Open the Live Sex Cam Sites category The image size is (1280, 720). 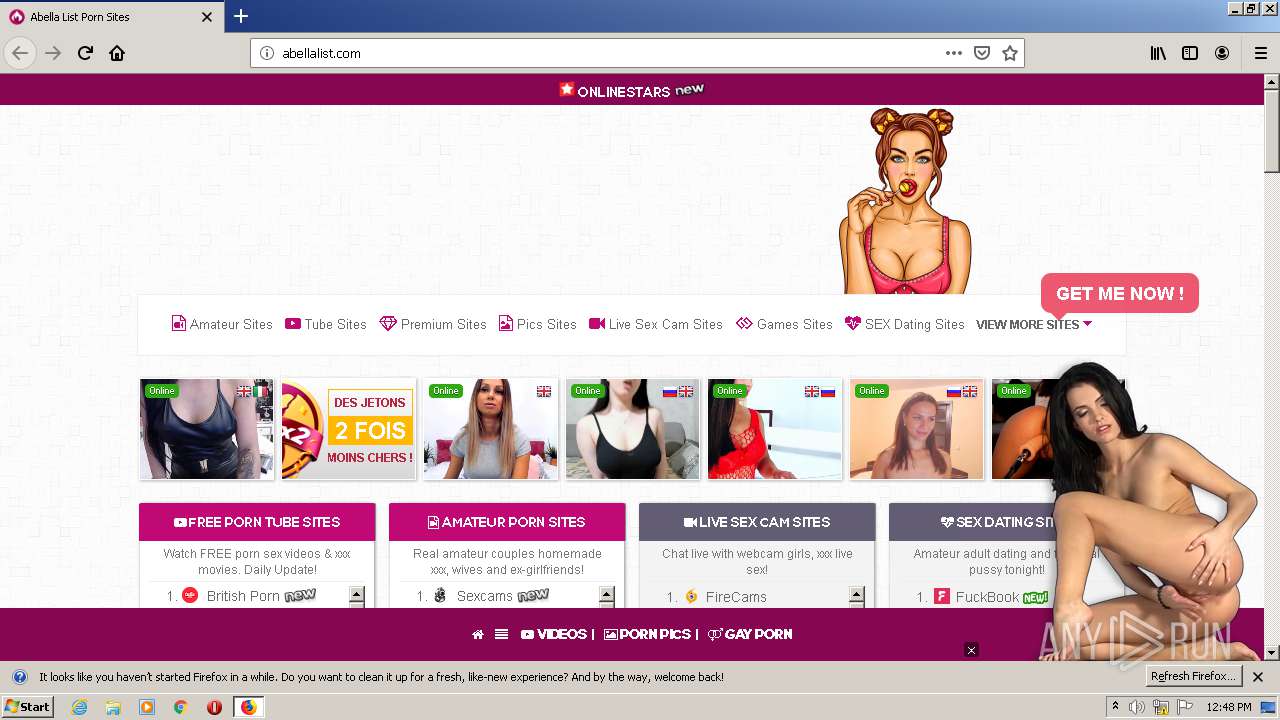(656, 324)
